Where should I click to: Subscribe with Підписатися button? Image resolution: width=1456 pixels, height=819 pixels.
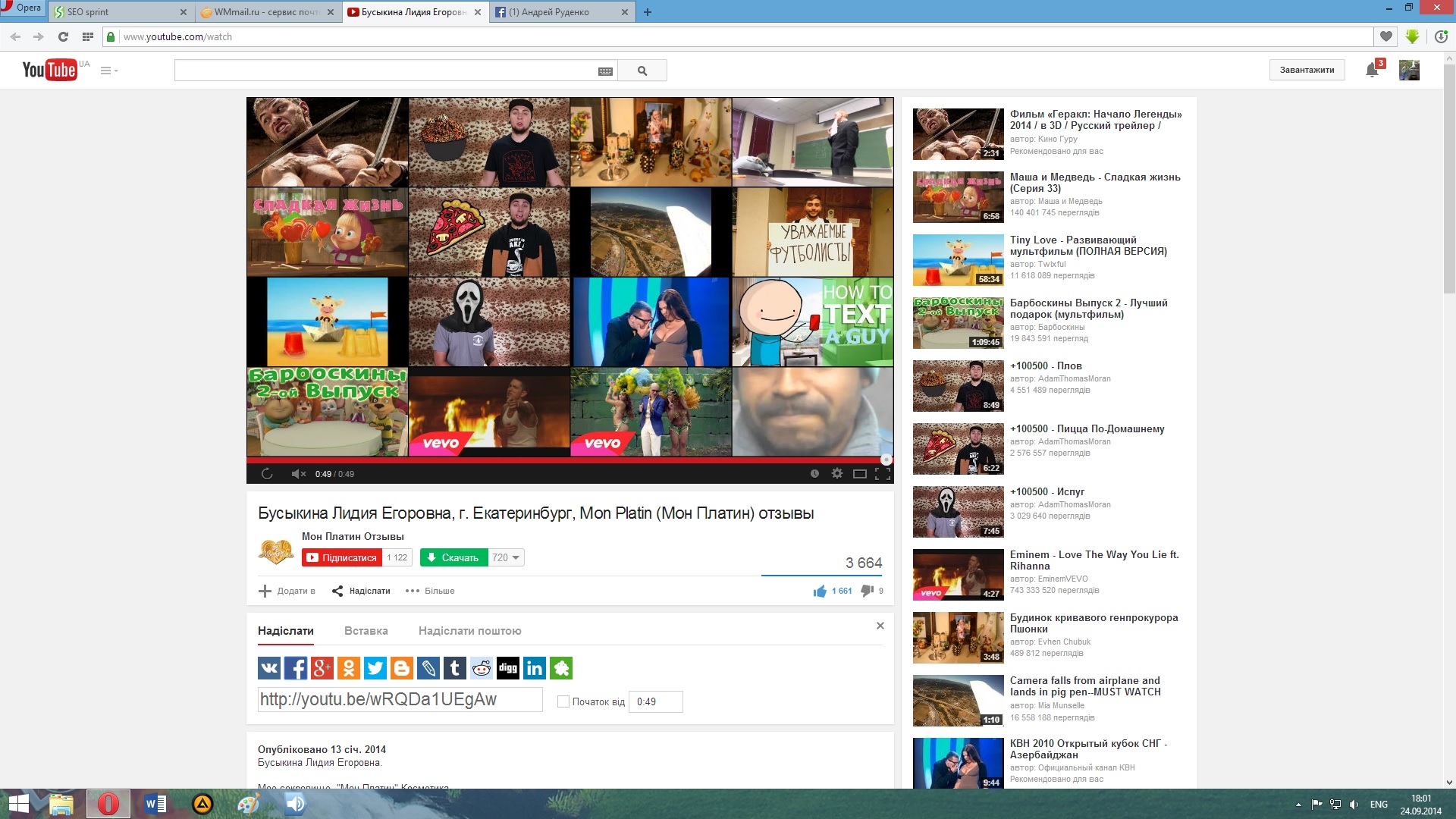341,557
